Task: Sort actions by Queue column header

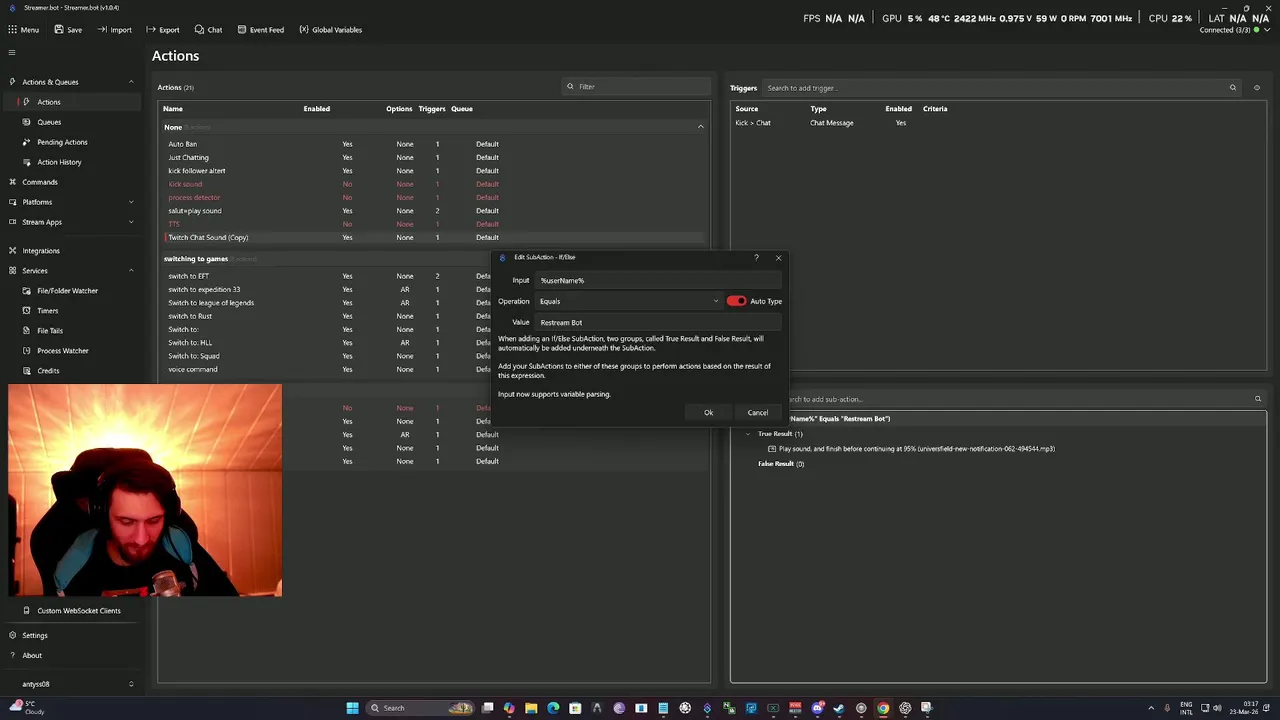Action: click(461, 109)
